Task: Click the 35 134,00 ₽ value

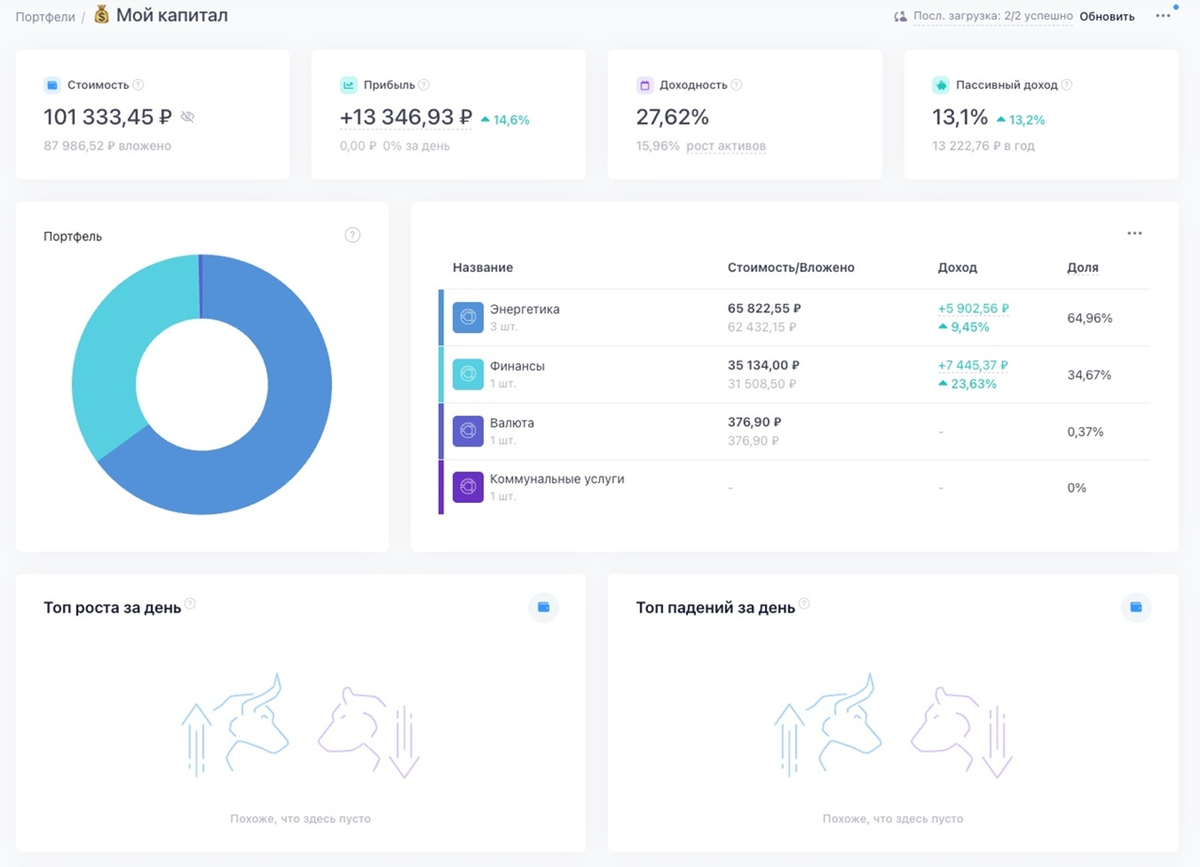Action: pos(764,366)
